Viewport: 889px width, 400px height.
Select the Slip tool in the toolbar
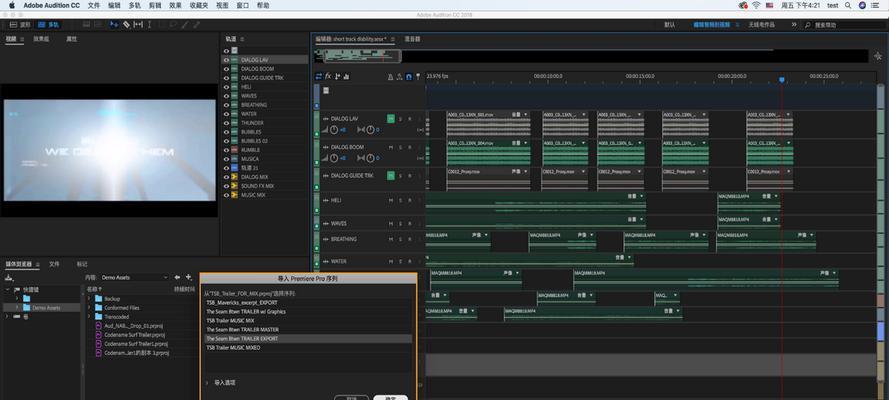(x=138, y=25)
